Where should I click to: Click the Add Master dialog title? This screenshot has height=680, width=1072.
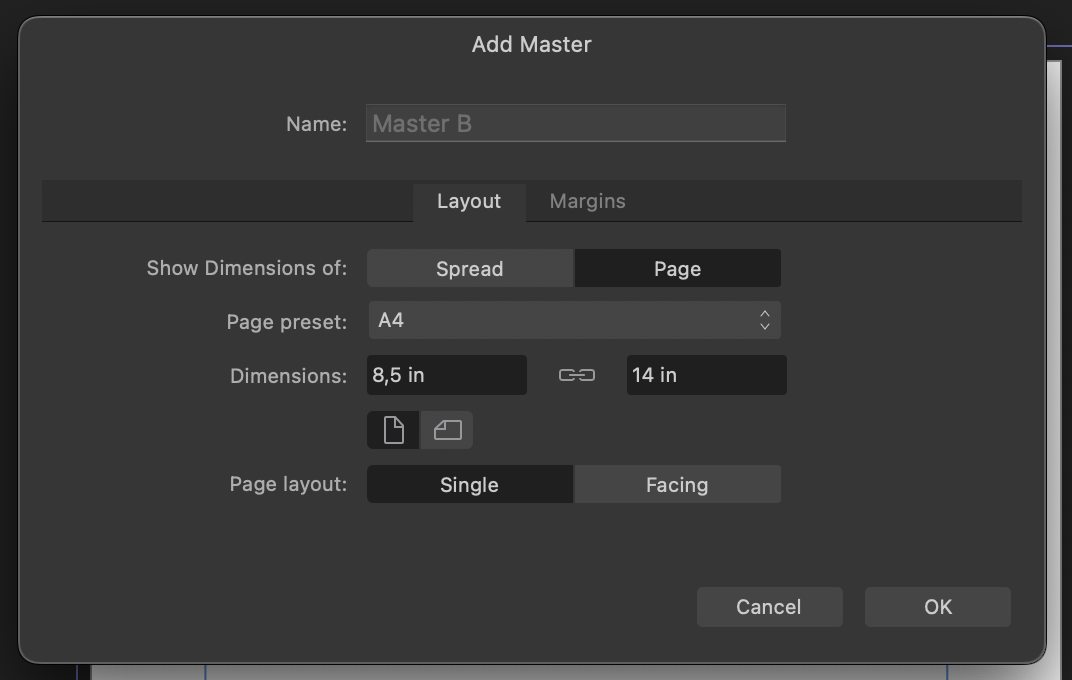click(x=532, y=44)
